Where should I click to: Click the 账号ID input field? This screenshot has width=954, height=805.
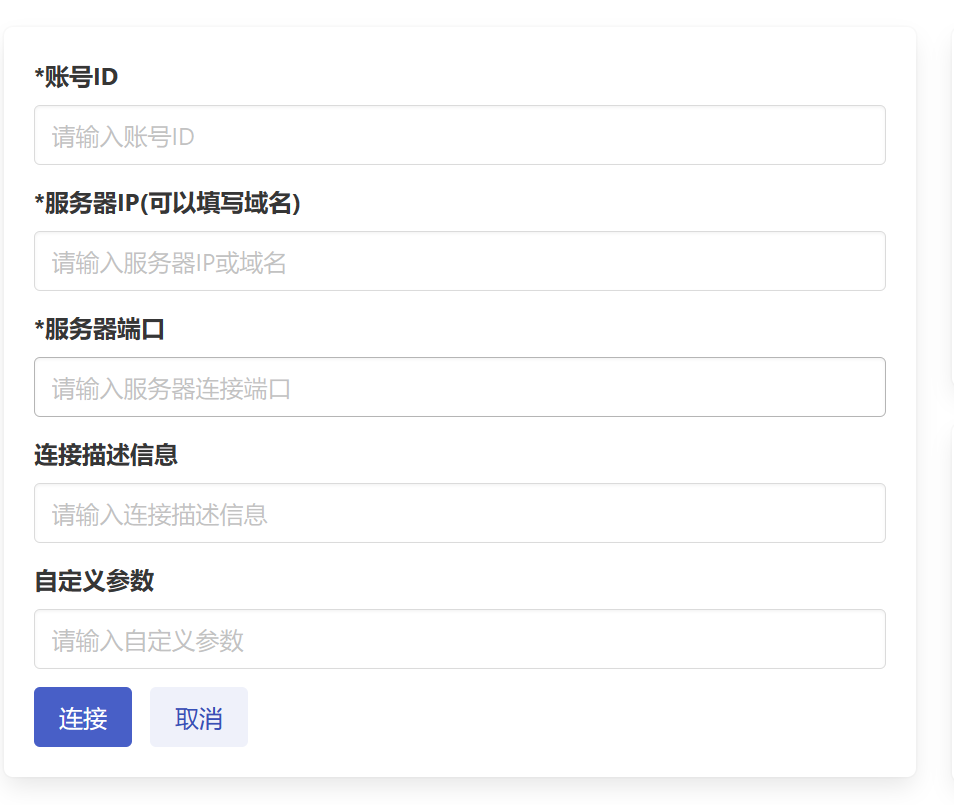[x=459, y=135]
